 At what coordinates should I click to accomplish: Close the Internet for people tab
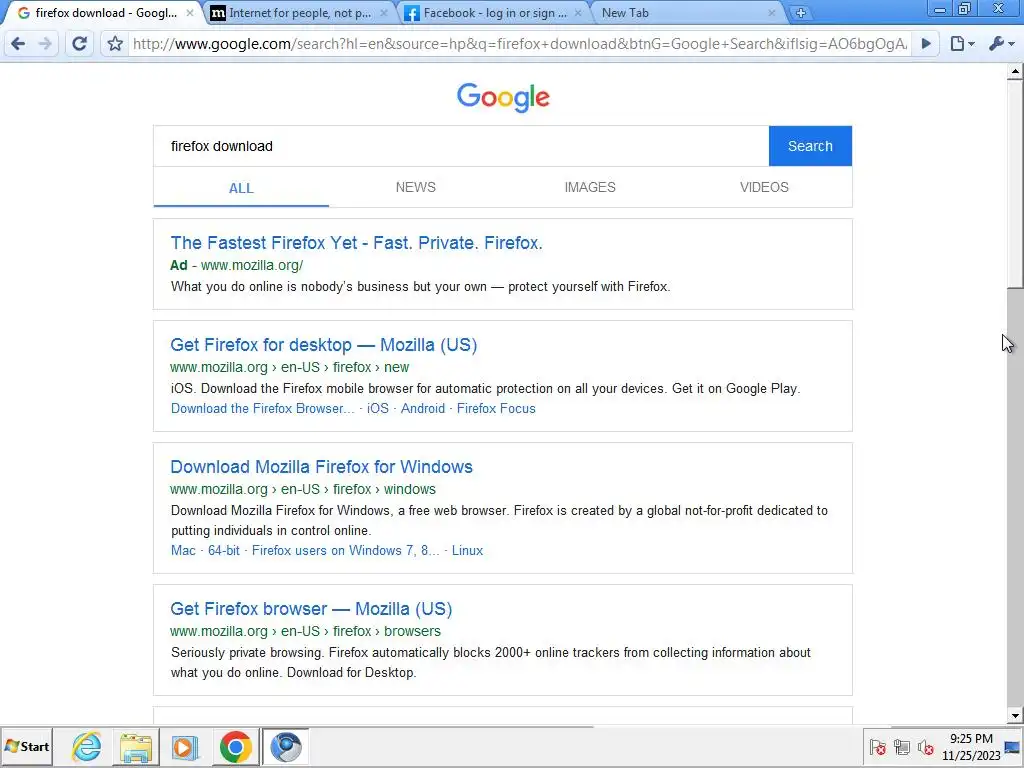pyautogui.click(x=384, y=13)
